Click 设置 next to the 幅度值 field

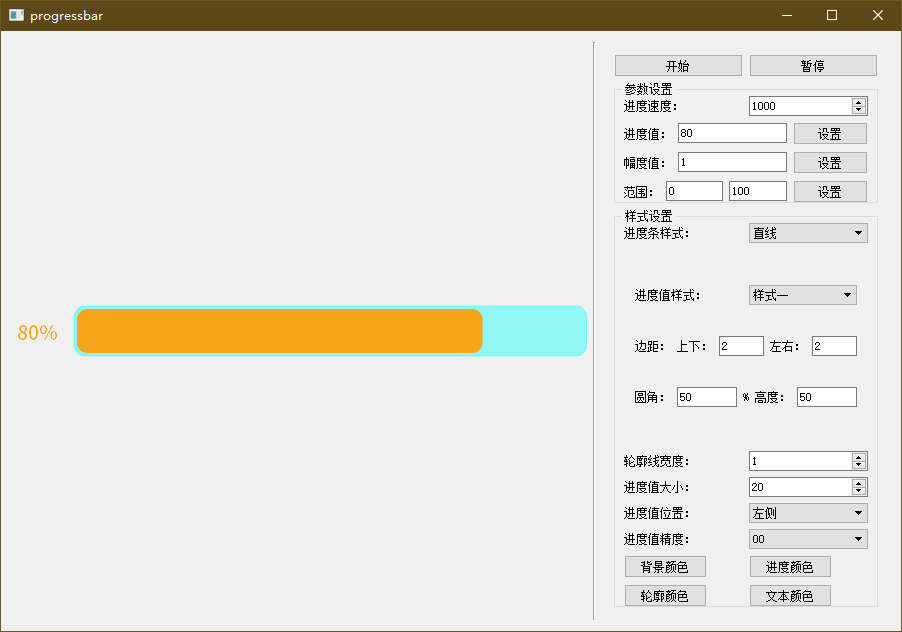coord(830,161)
